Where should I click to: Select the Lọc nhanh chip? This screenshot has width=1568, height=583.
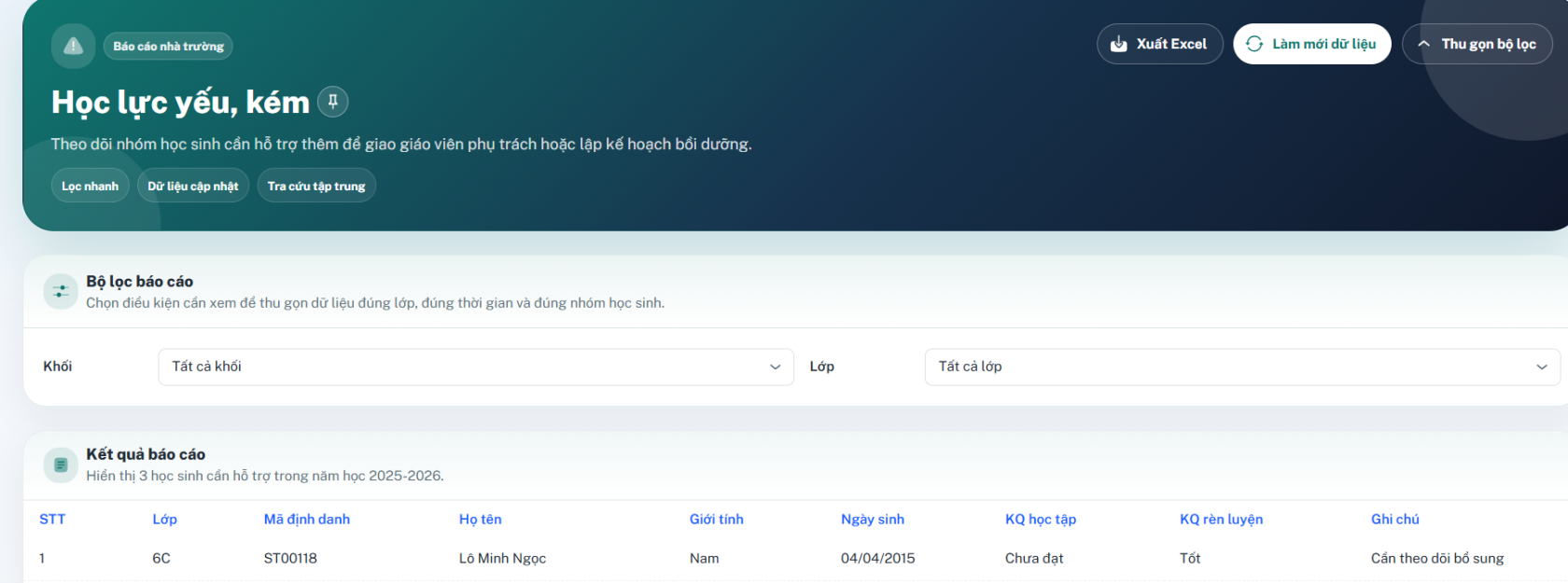(x=91, y=186)
